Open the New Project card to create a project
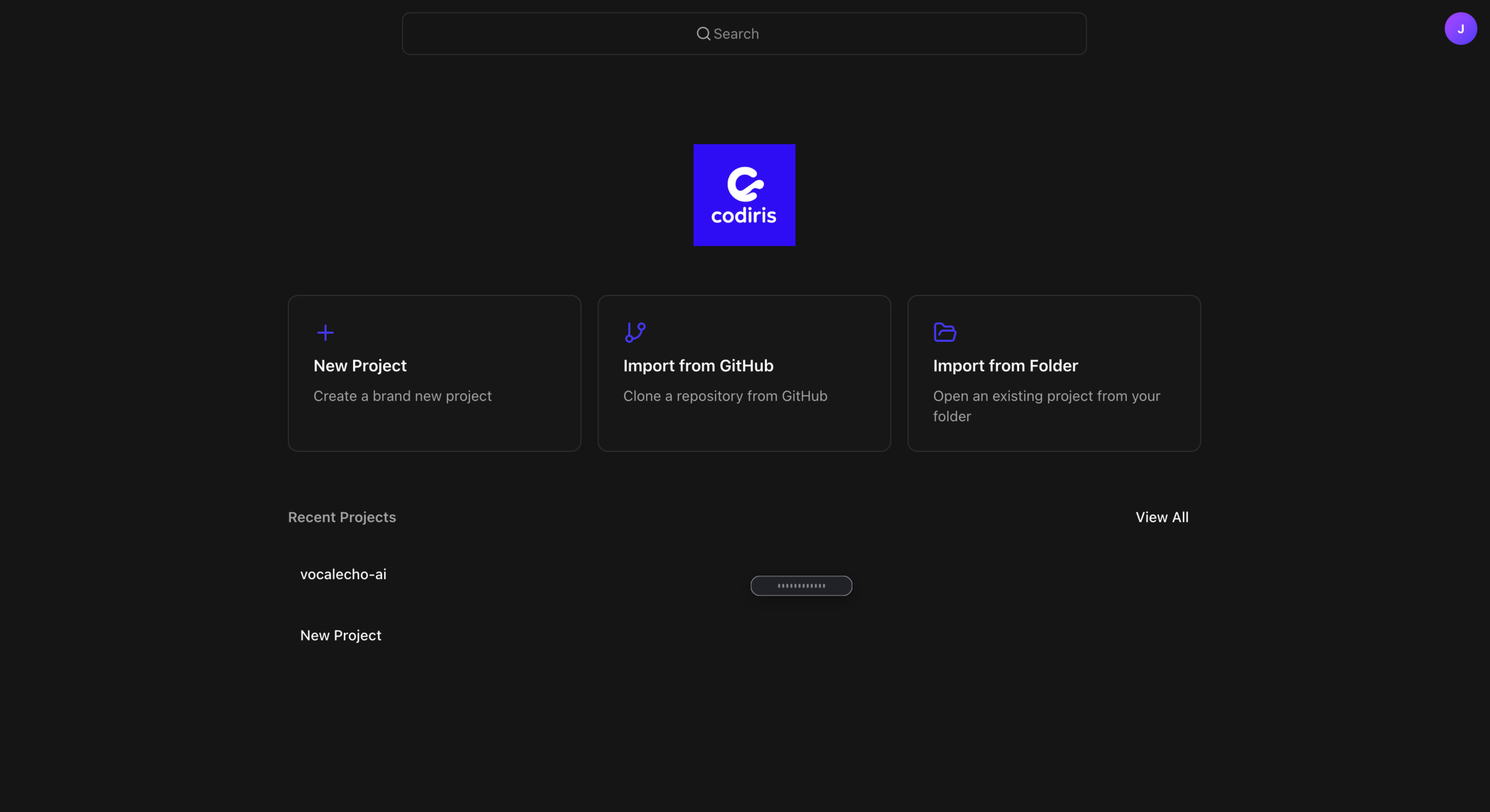Viewport: 1490px width, 812px height. coord(434,373)
